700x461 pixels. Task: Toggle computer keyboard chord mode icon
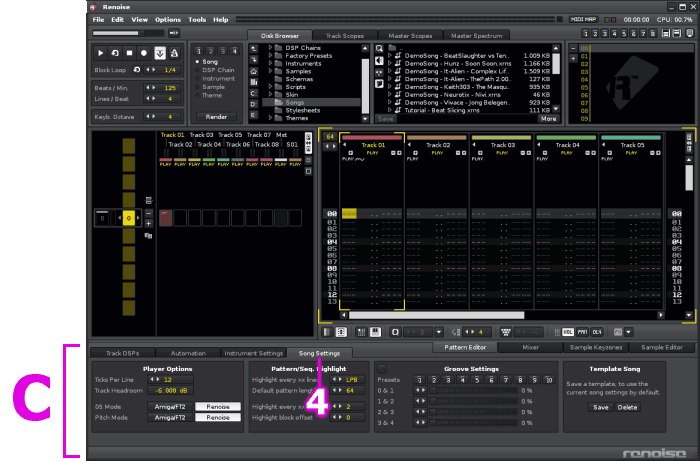(505, 332)
